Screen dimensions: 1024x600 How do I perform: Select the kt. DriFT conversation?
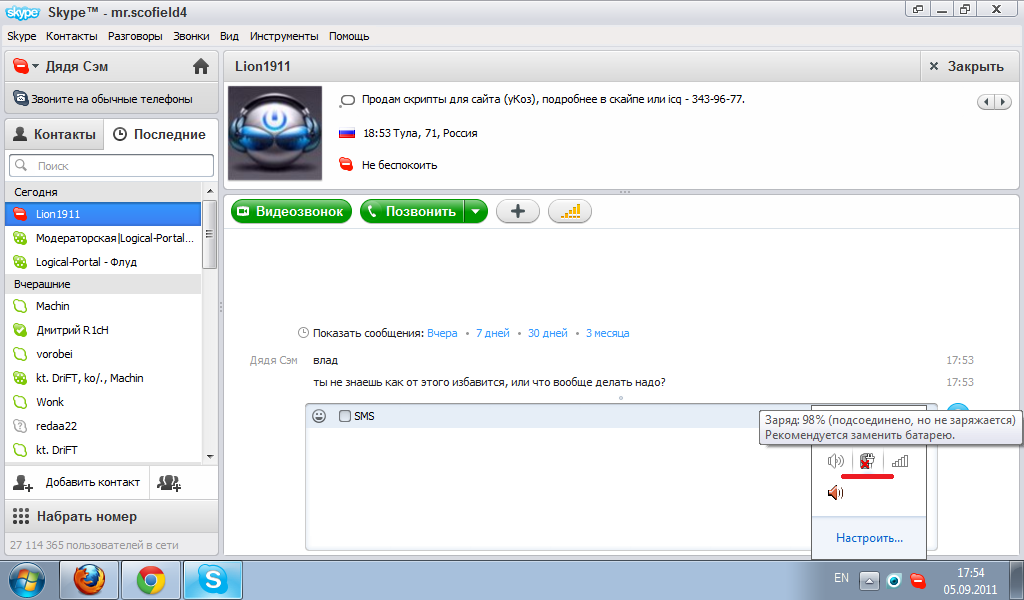(103, 450)
